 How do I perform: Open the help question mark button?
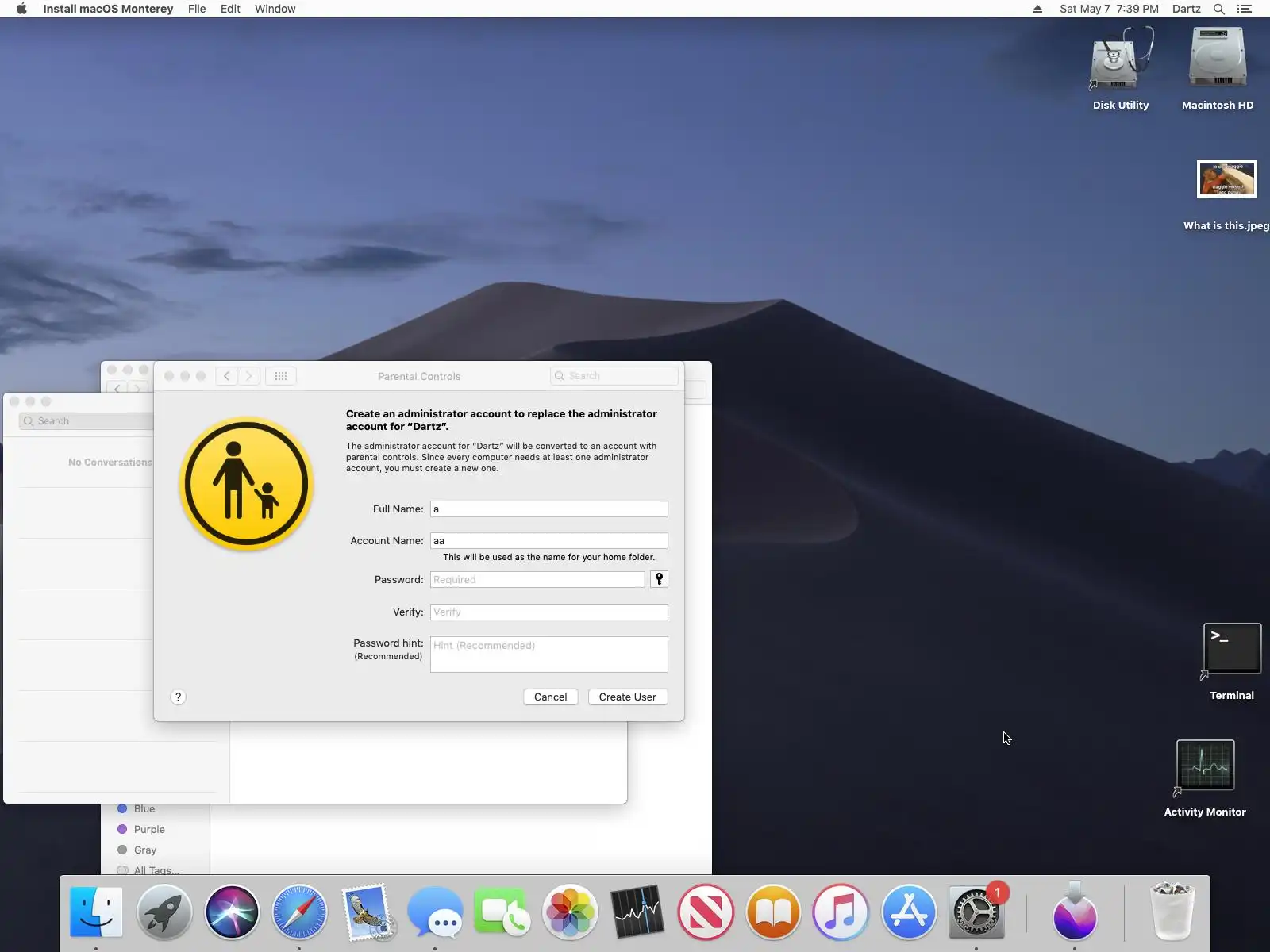(x=178, y=697)
